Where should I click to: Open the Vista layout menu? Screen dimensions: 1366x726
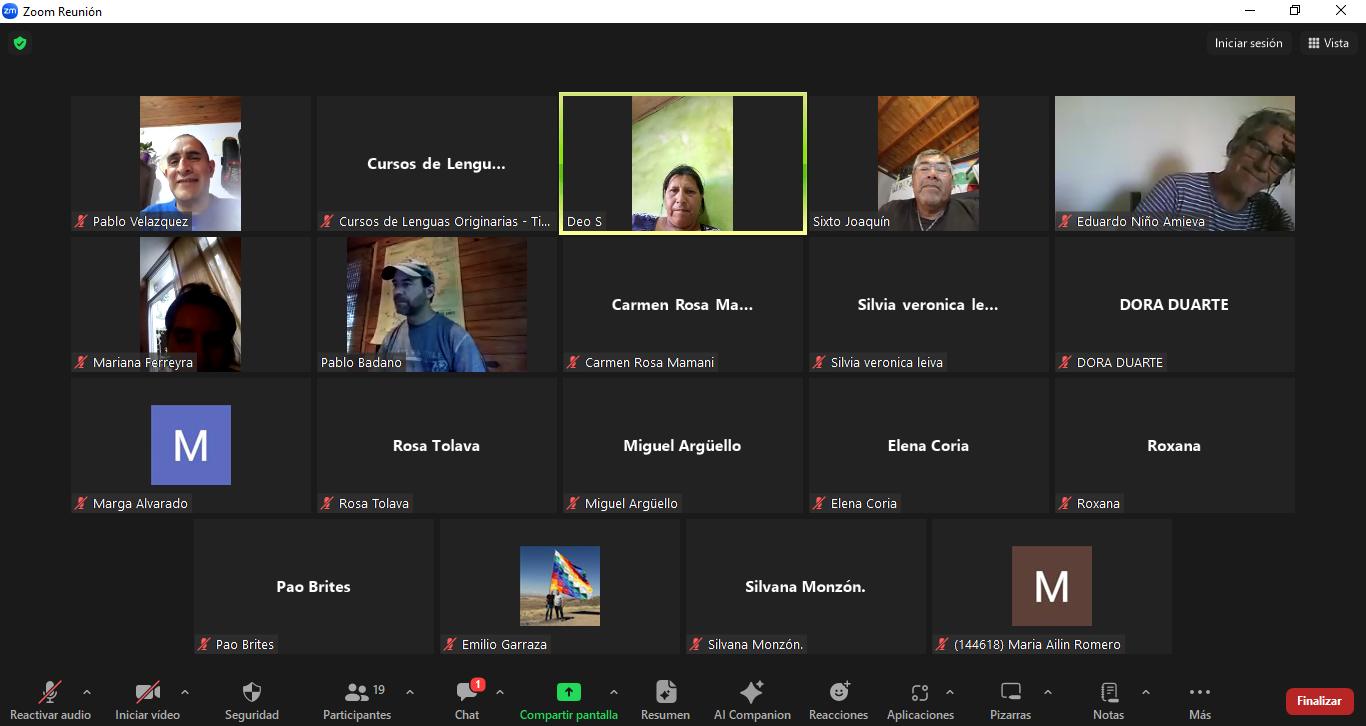(1328, 43)
